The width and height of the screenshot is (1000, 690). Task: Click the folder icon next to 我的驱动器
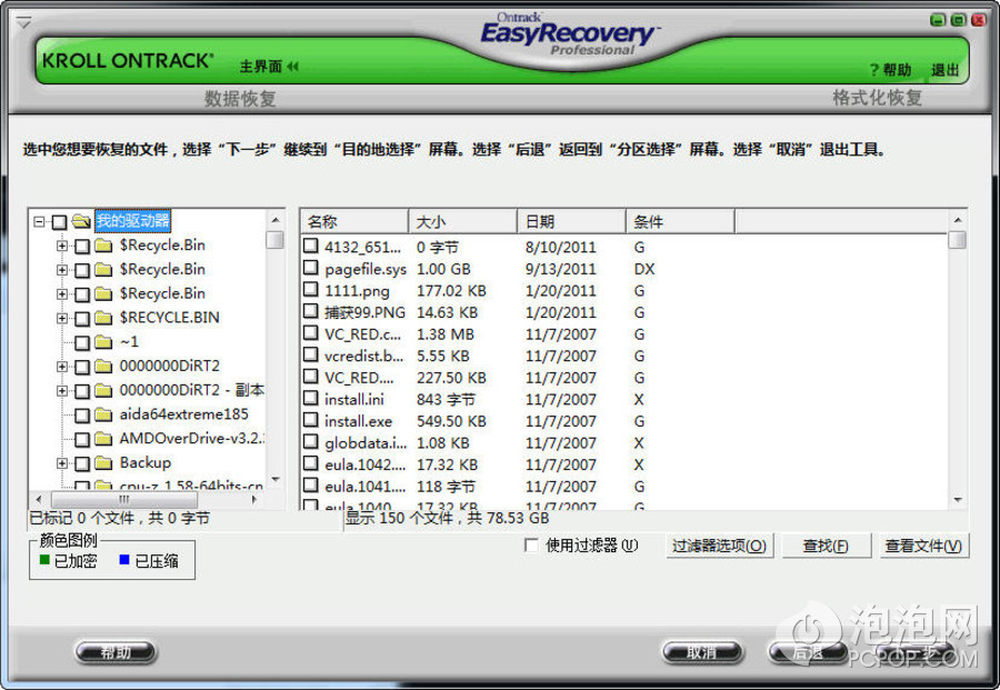[81, 221]
